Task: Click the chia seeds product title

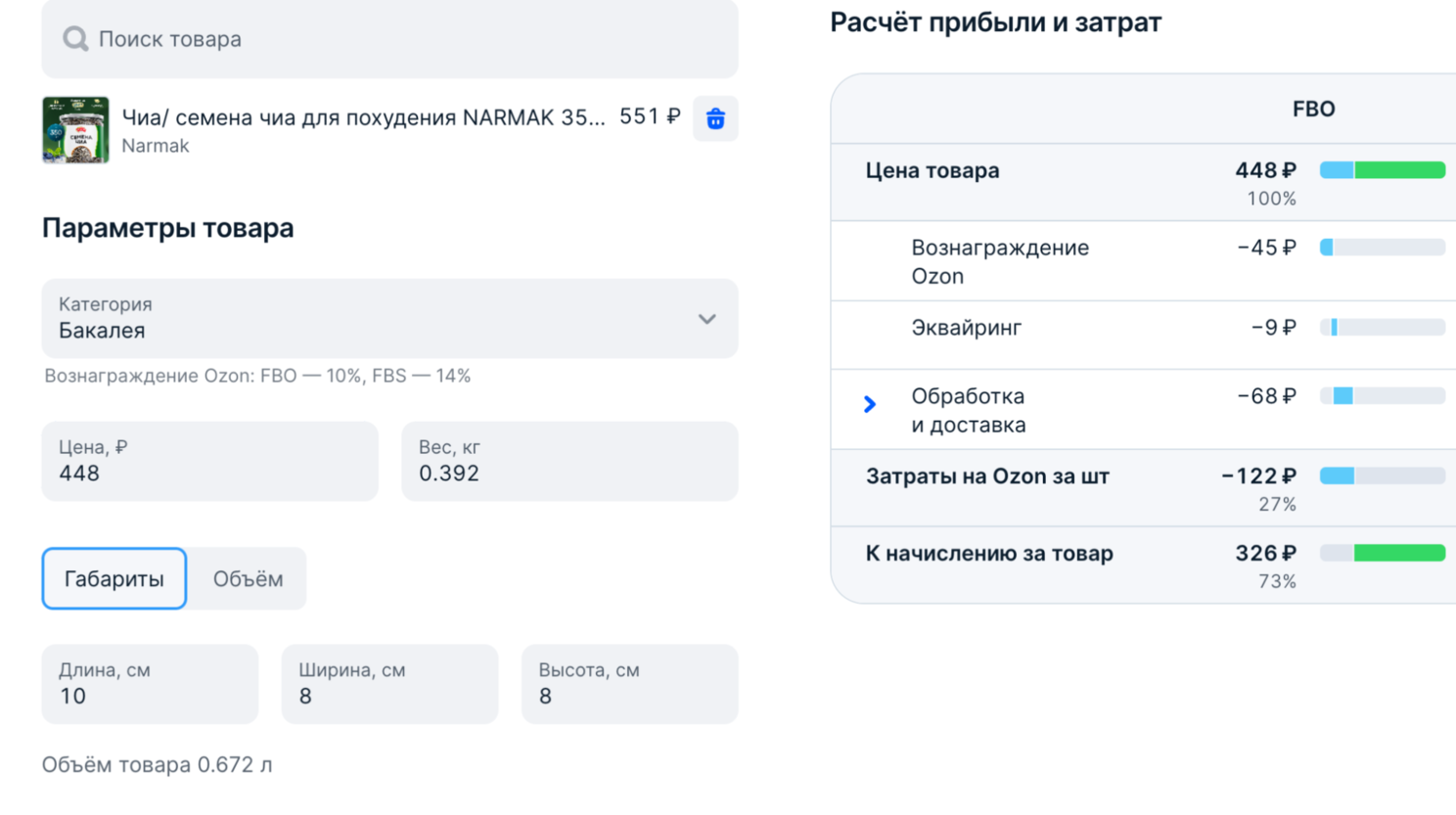Action: 363,117
